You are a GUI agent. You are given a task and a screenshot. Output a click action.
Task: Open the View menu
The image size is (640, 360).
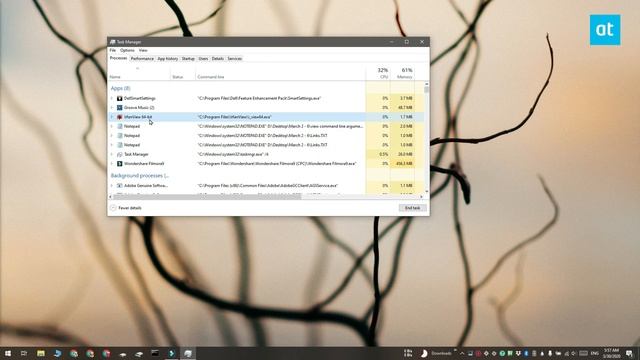[x=143, y=50]
